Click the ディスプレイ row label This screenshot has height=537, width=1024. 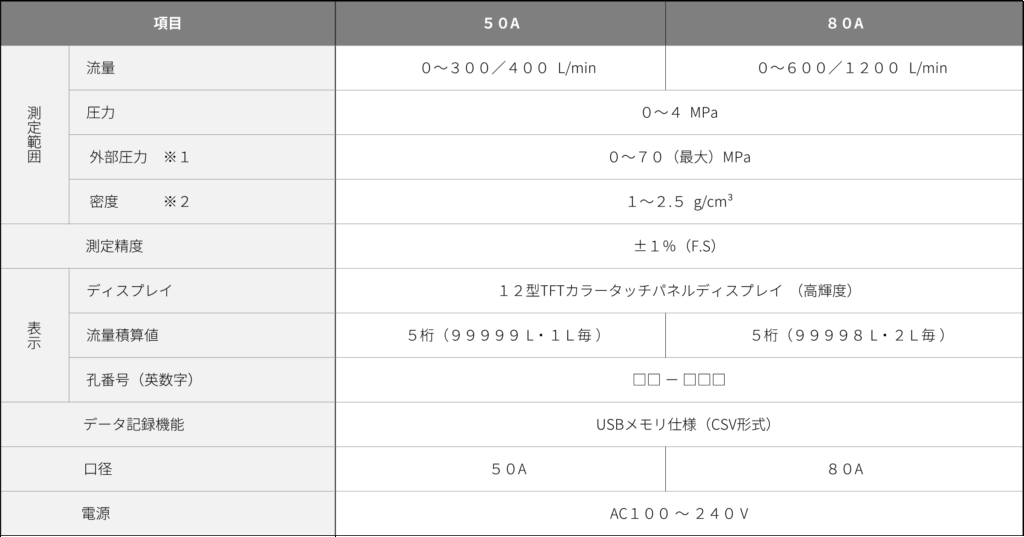click(x=129, y=291)
